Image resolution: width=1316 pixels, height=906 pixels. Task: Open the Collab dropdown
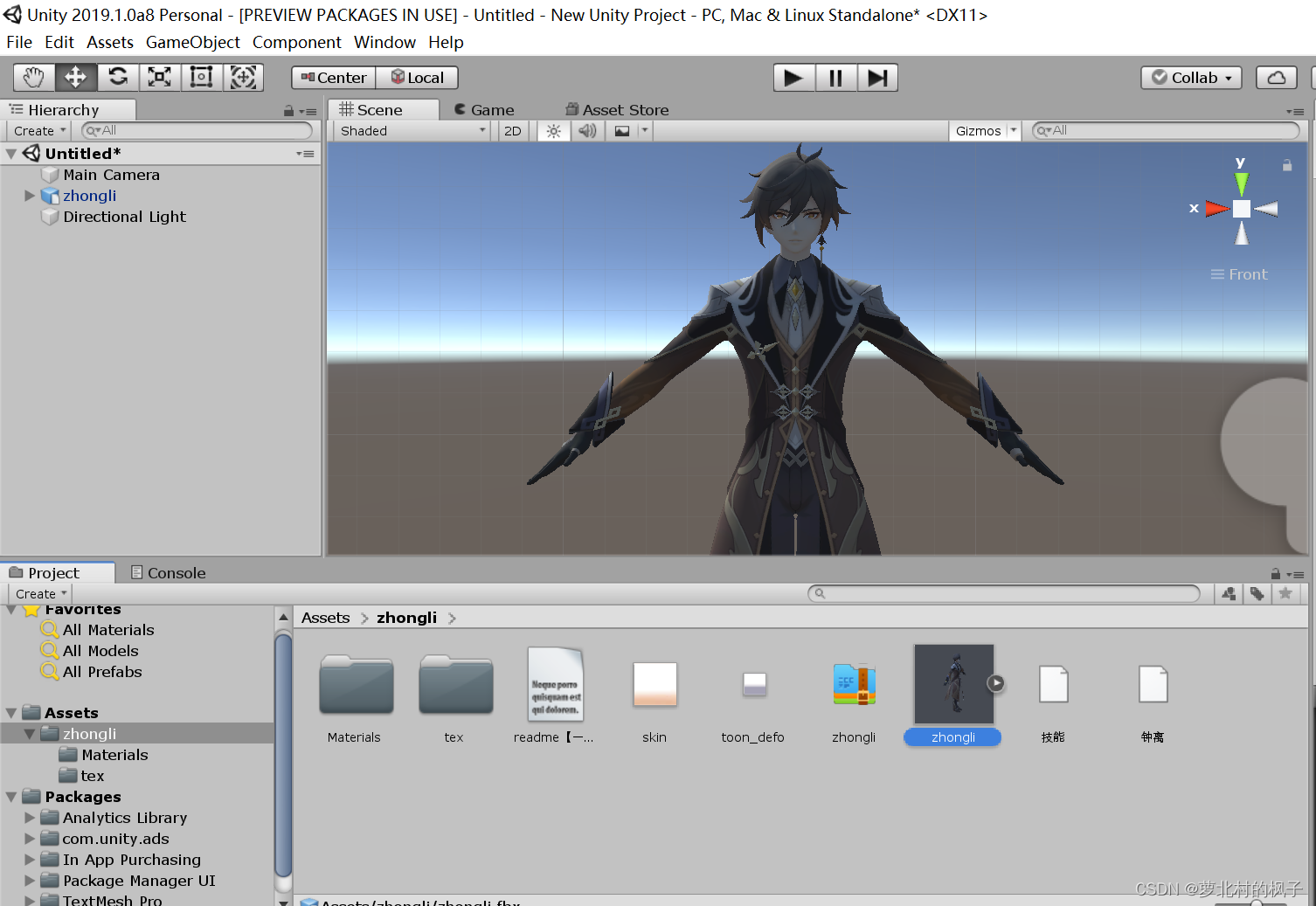pos(1191,78)
